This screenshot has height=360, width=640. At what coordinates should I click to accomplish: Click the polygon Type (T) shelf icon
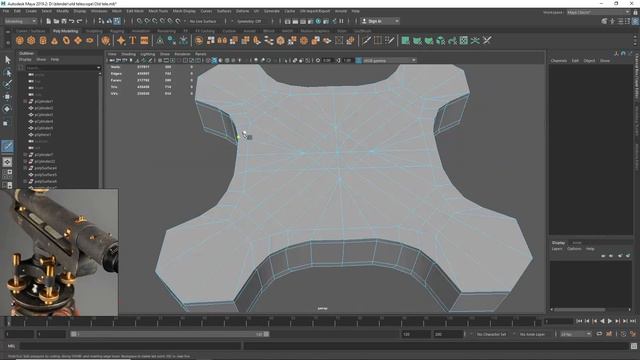coord(133,40)
